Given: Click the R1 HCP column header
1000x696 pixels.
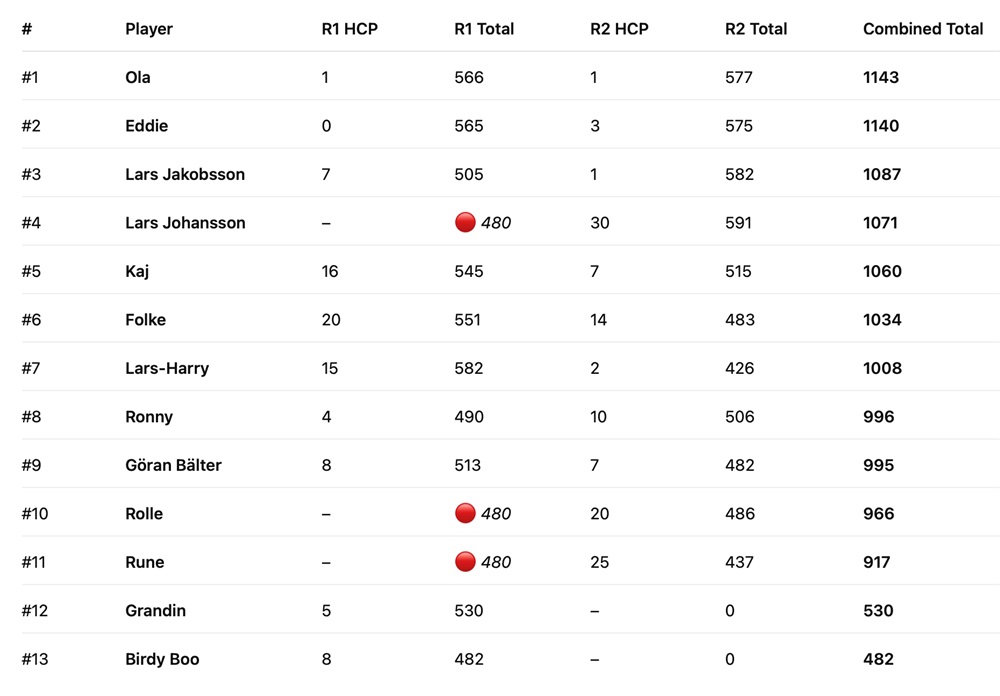Looking at the screenshot, I should pos(349,29).
